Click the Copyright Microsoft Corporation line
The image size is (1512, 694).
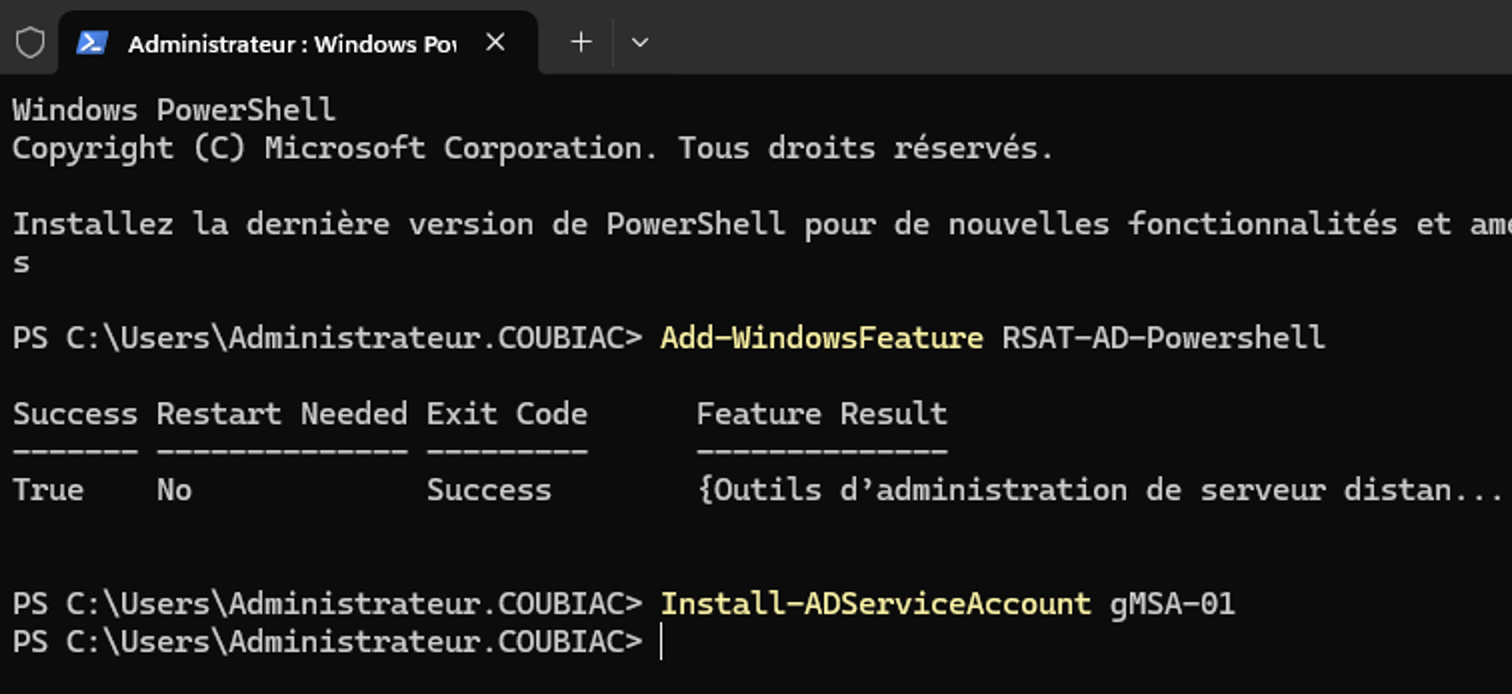(x=532, y=148)
